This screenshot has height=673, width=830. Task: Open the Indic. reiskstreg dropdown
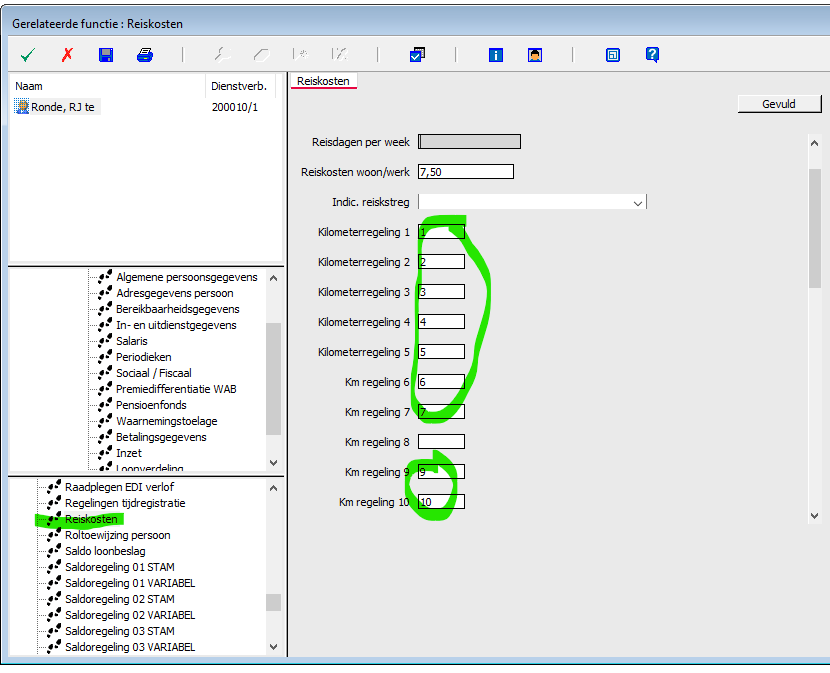coord(638,202)
